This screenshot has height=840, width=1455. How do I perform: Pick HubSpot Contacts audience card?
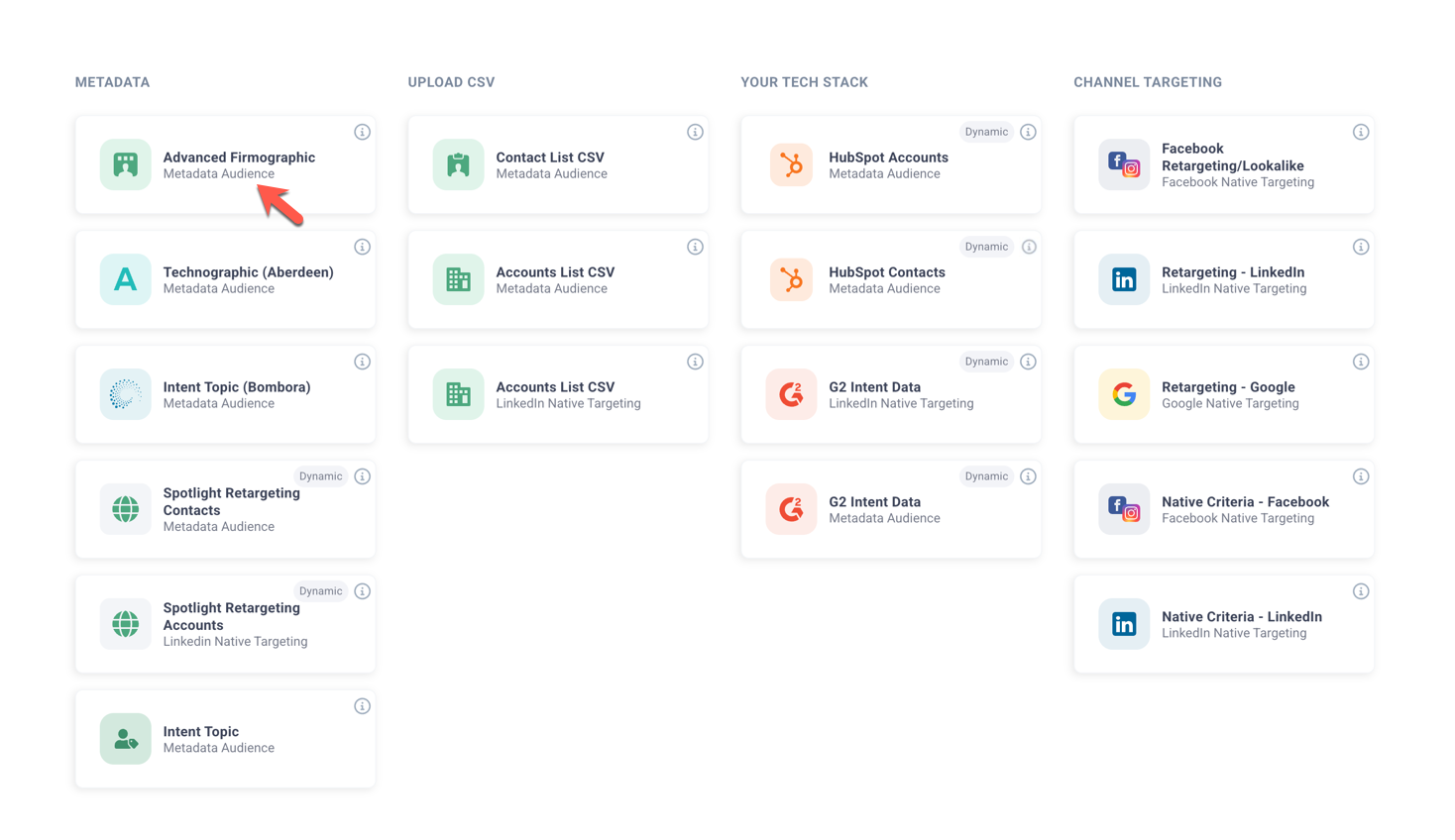pos(890,280)
